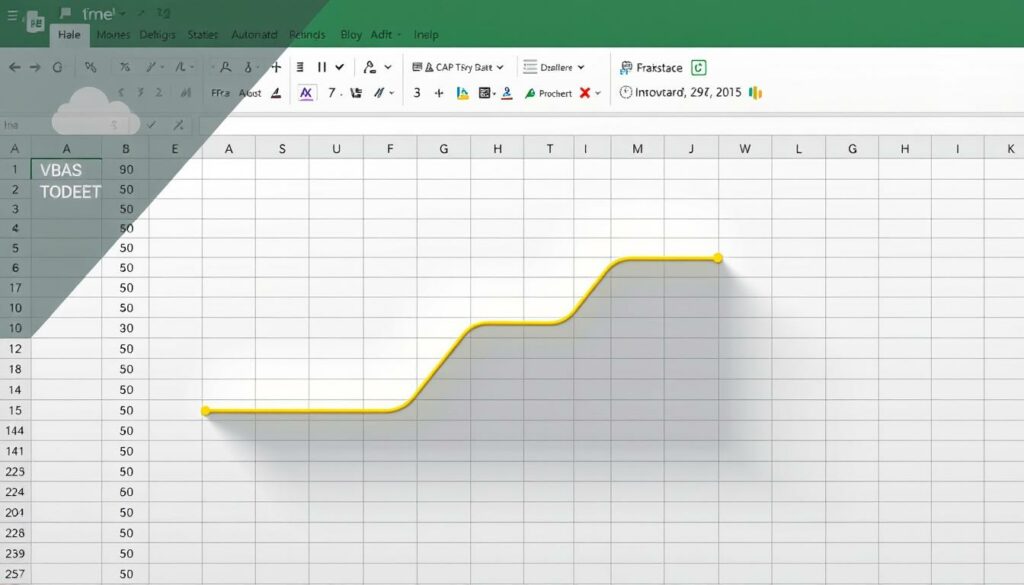Image resolution: width=1024 pixels, height=585 pixels.
Task: Switch to the Hale tab
Action: pos(69,35)
